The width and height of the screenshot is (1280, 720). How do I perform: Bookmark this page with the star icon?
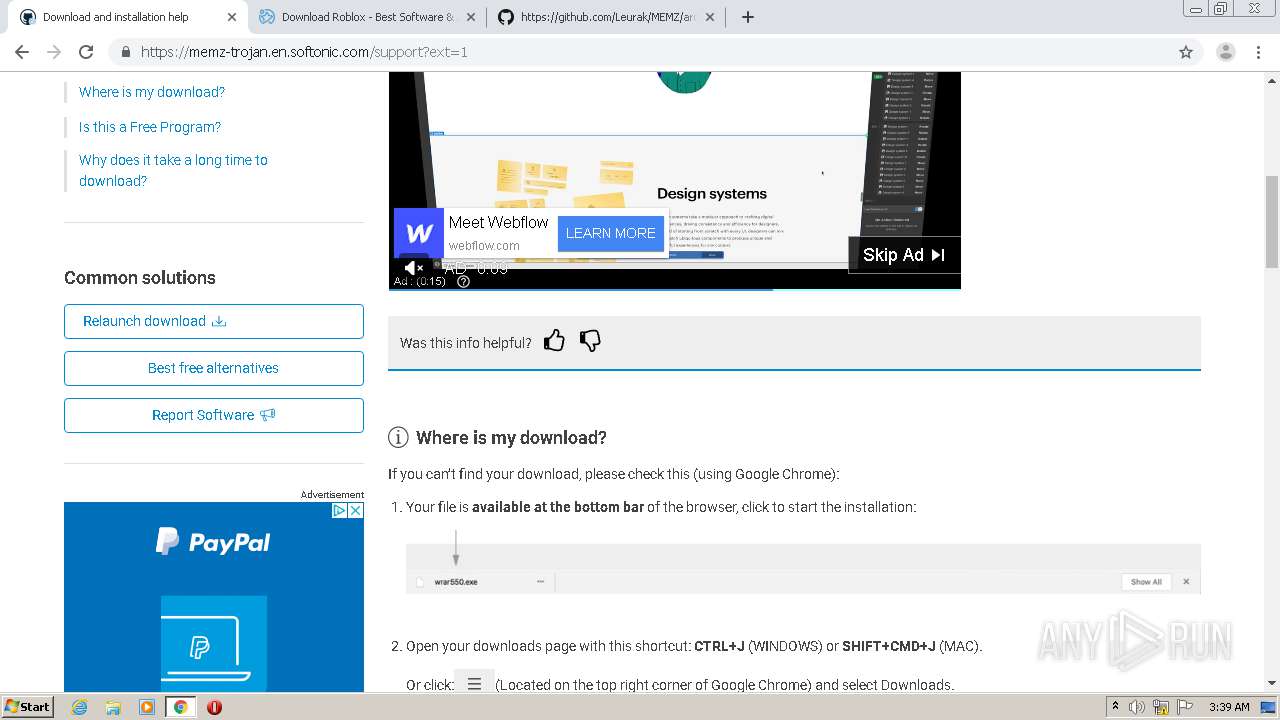(1186, 52)
